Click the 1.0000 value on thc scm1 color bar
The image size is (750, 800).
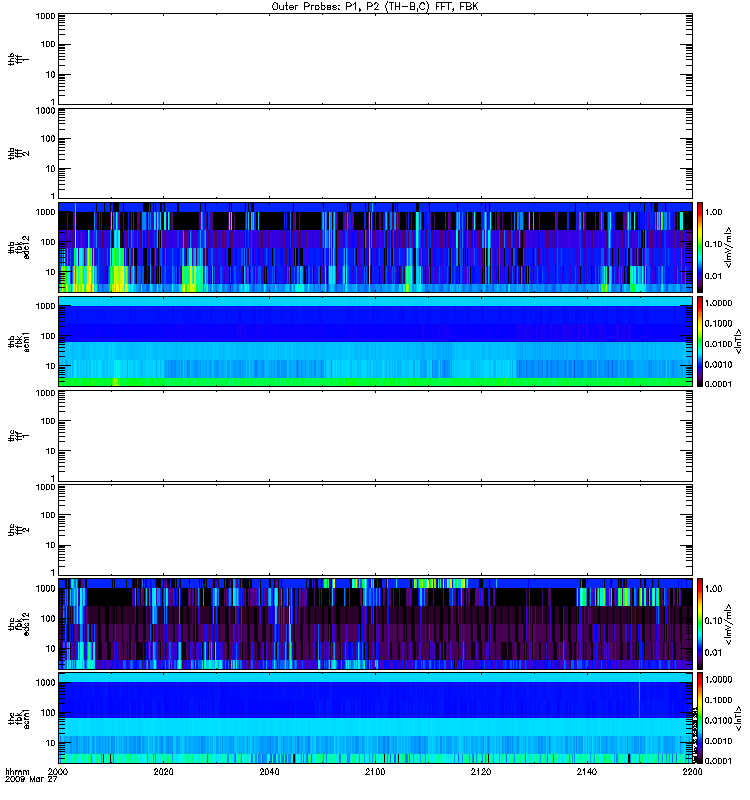[718, 680]
